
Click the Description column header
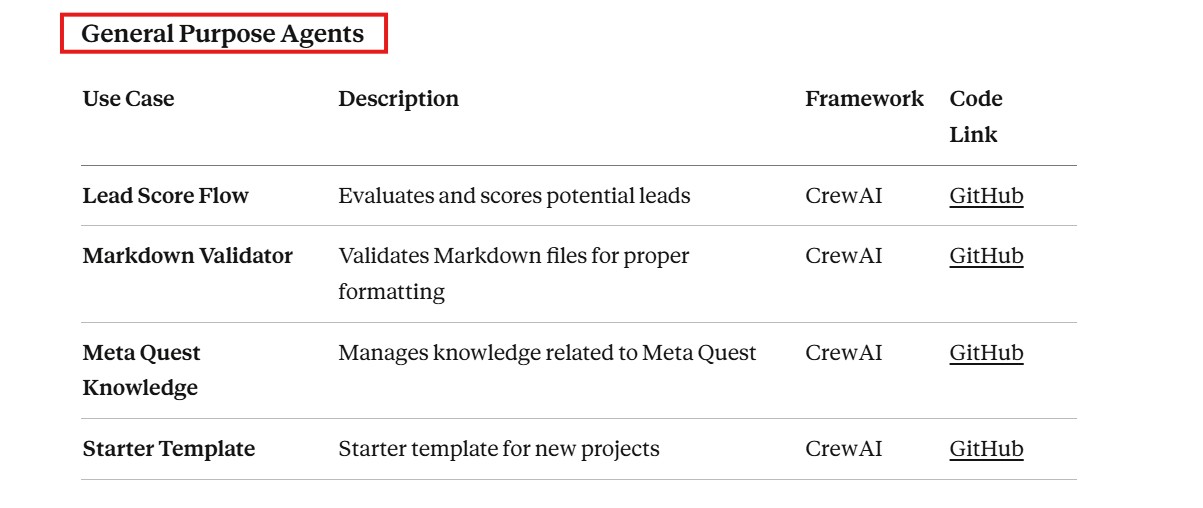pyautogui.click(x=398, y=99)
